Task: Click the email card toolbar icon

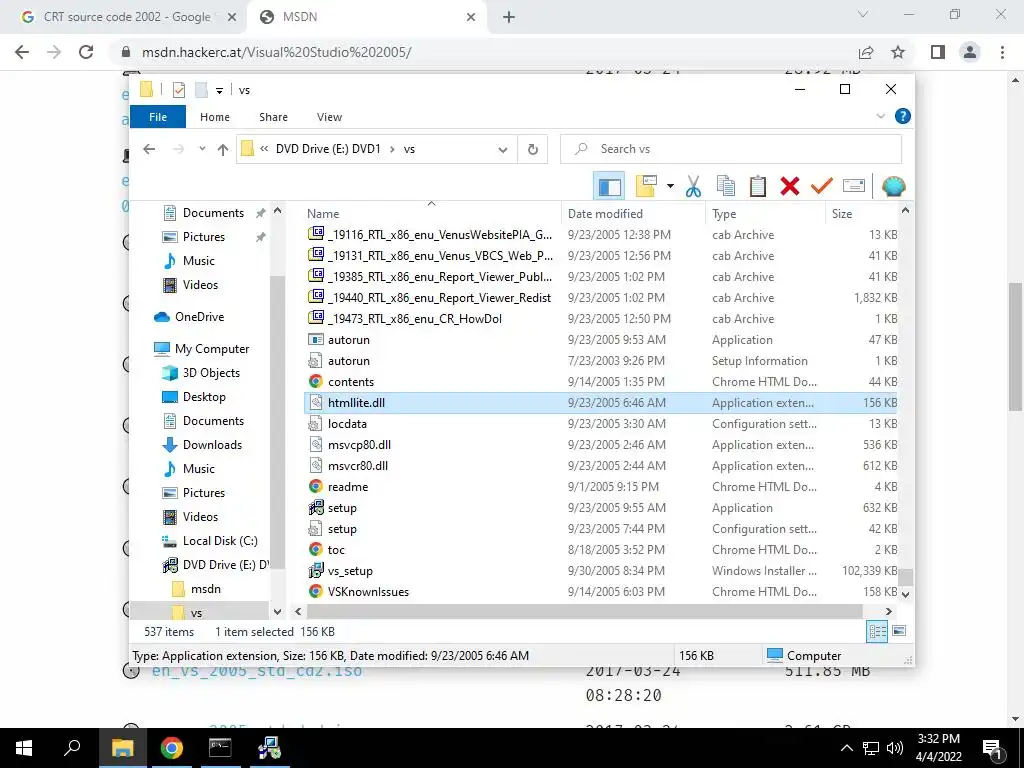Action: (x=854, y=187)
